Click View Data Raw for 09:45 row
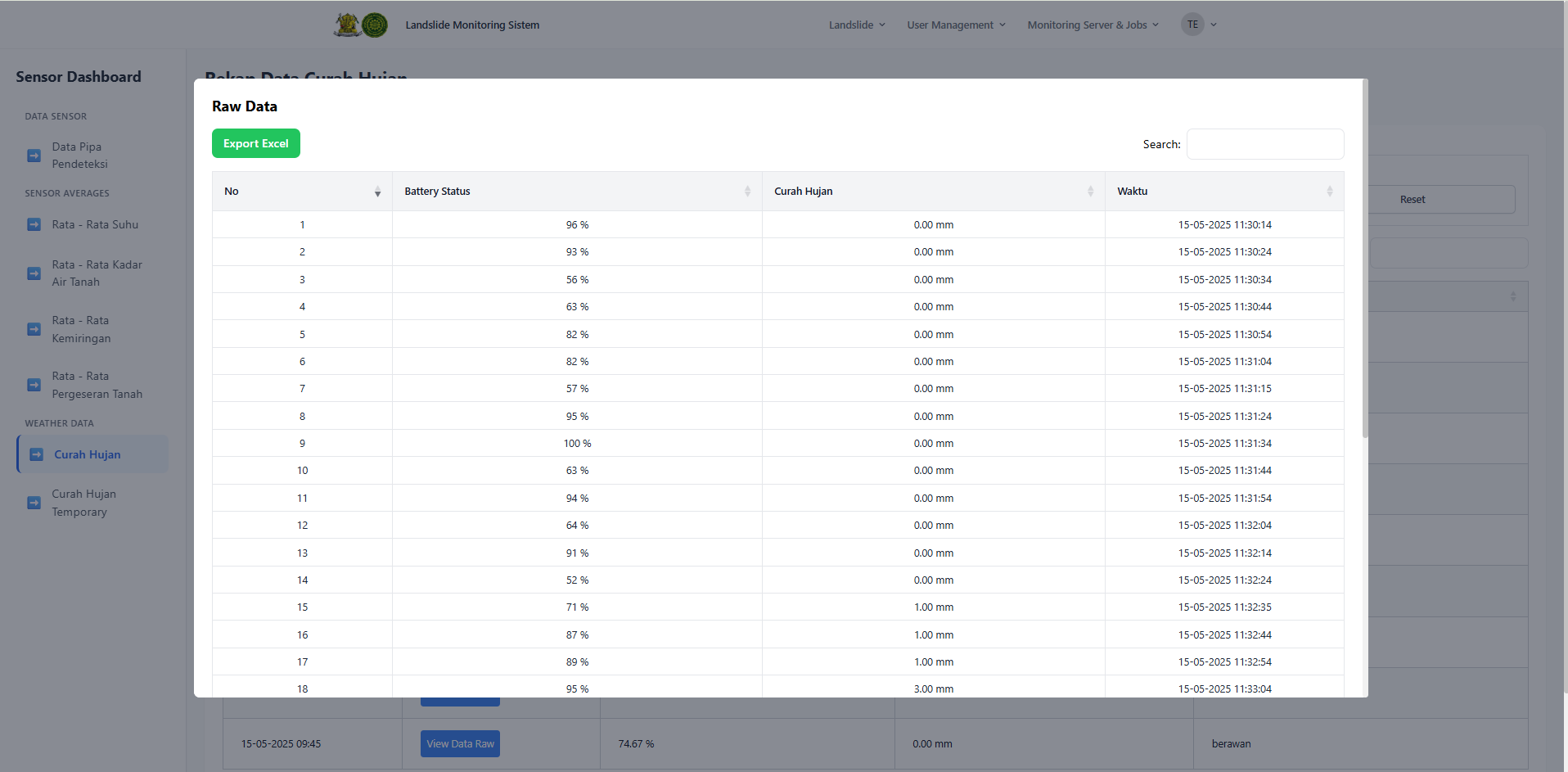 pyautogui.click(x=460, y=743)
